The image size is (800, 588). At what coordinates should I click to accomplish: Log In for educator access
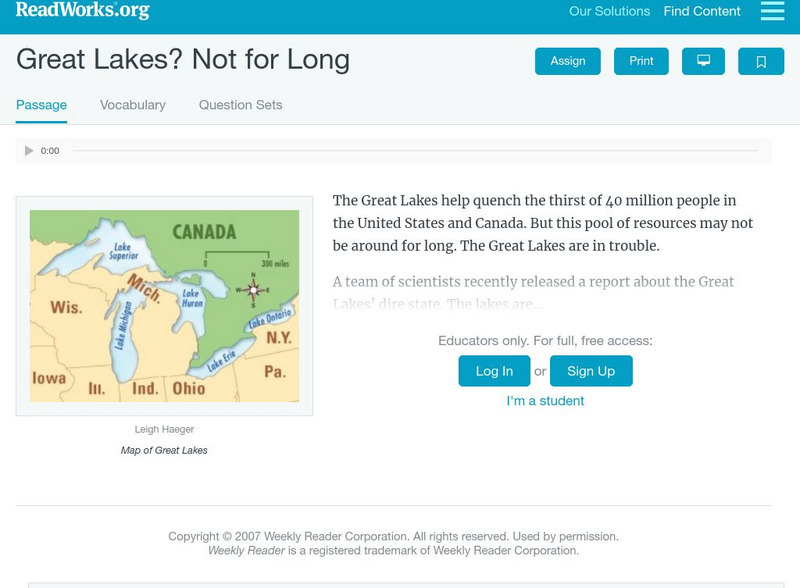(x=497, y=370)
